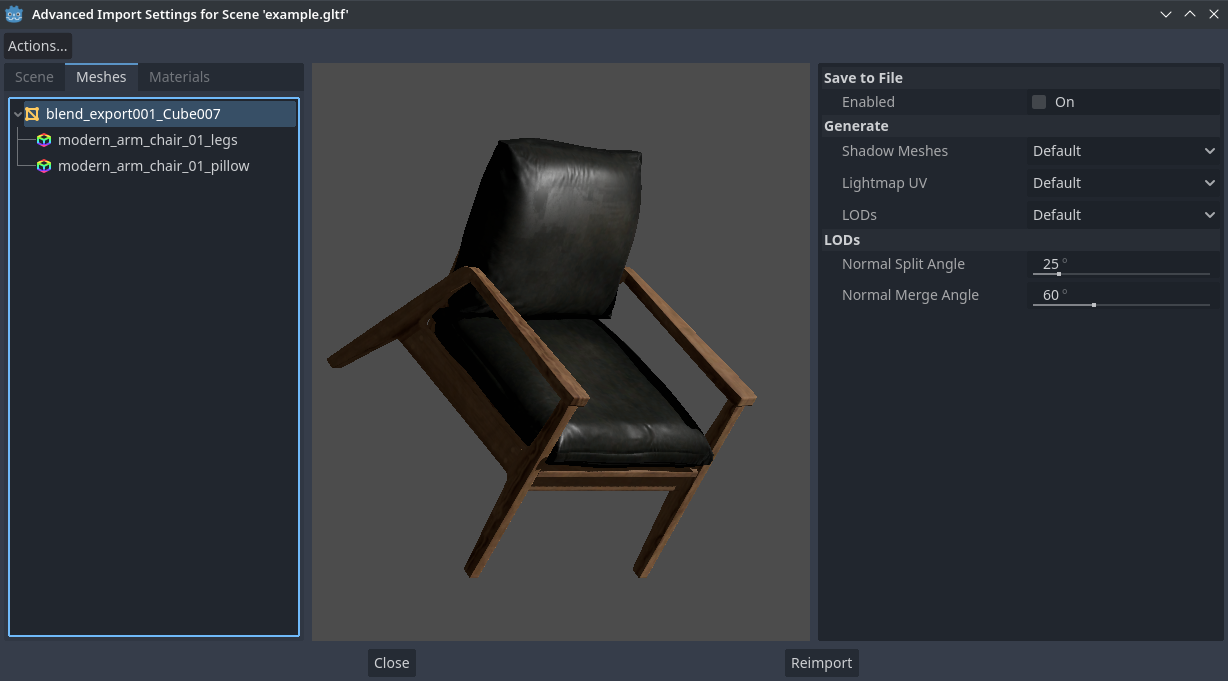This screenshot has height=681, width=1228.
Task: Toggle the Save to File Enabled checkbox
Action: pos(1039,101)
